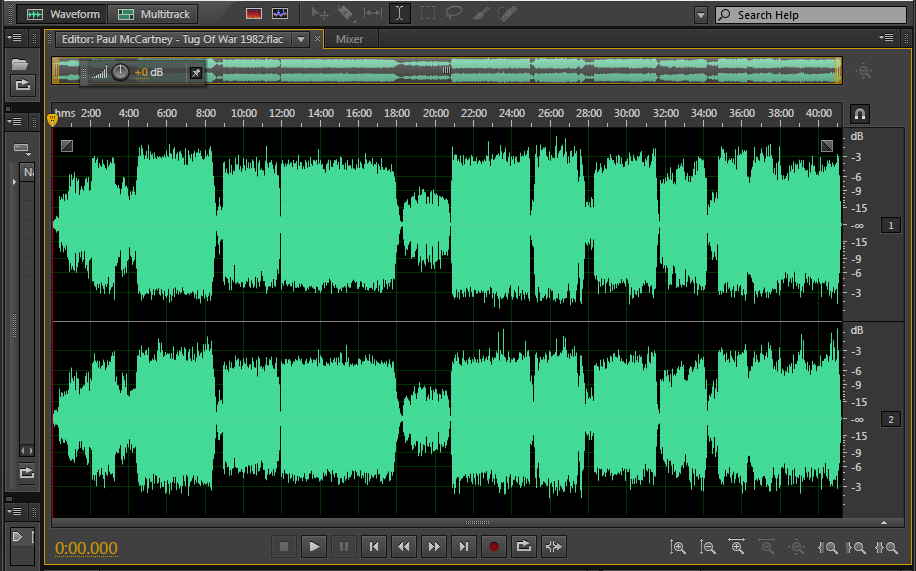Viewport: 916px width, 571px height.
Task: Select the Paintbrush Selection tool
Action: click(x=480, y=13)
